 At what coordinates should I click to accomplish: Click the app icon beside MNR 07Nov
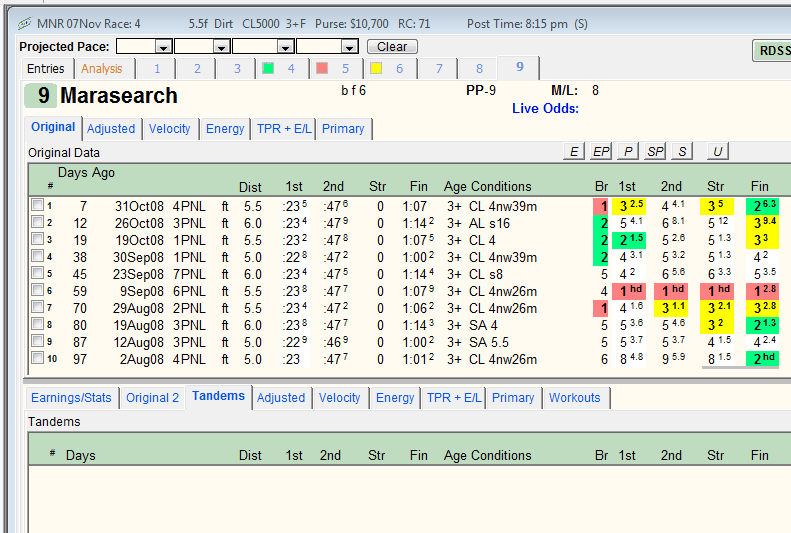point(25,24)
